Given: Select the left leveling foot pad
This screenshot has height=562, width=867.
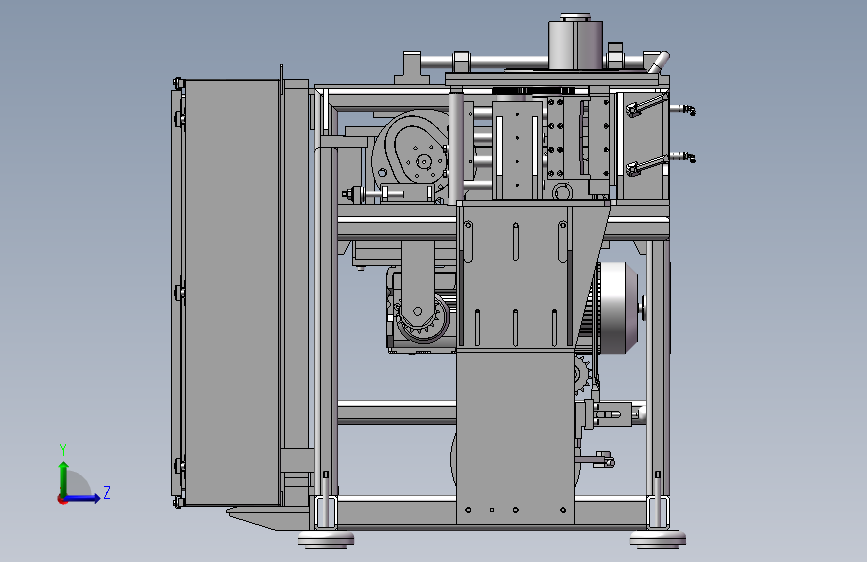Looking at the screenshot, I should coord(326,538).
